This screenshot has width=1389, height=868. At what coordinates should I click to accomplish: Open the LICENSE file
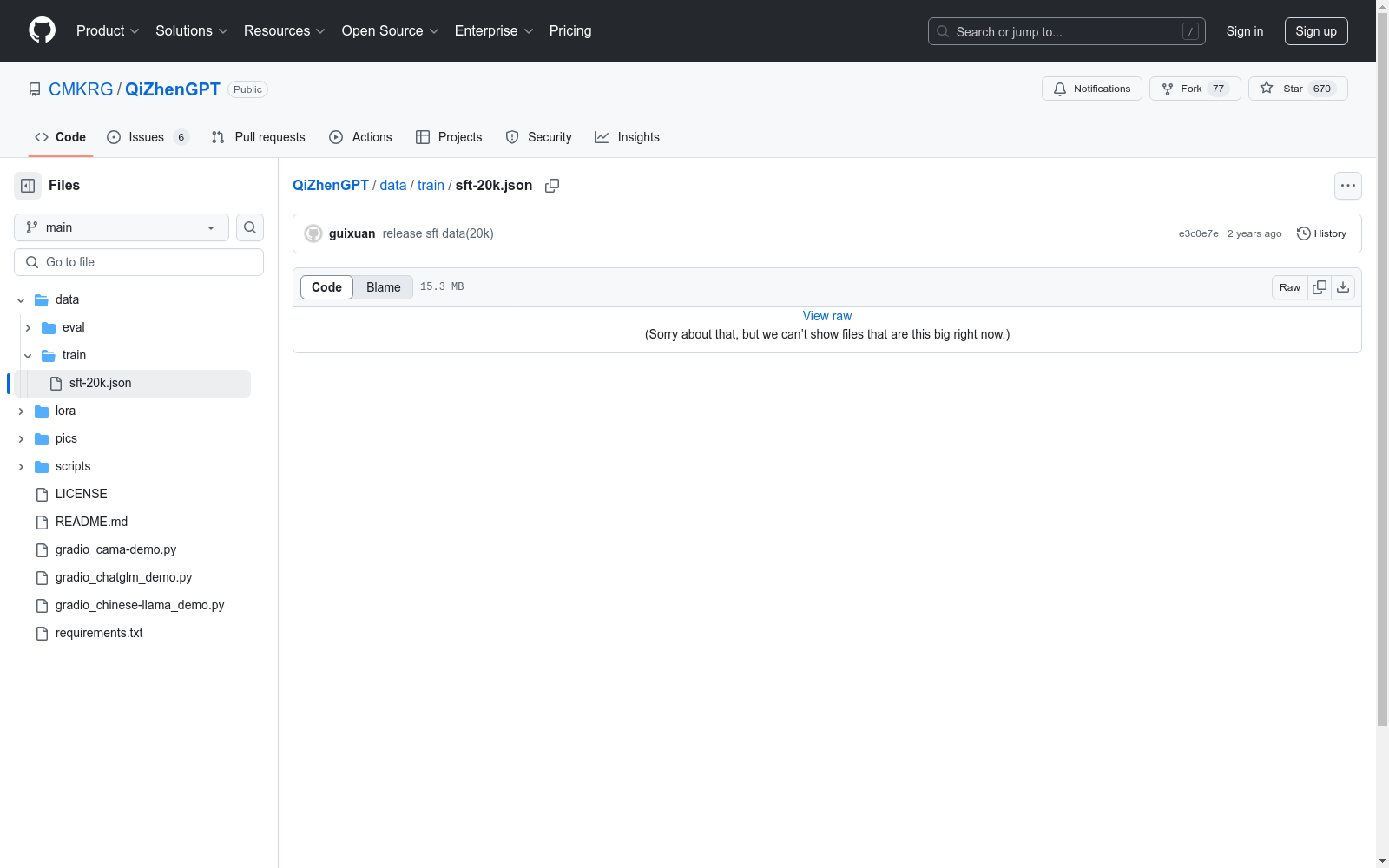82,494
